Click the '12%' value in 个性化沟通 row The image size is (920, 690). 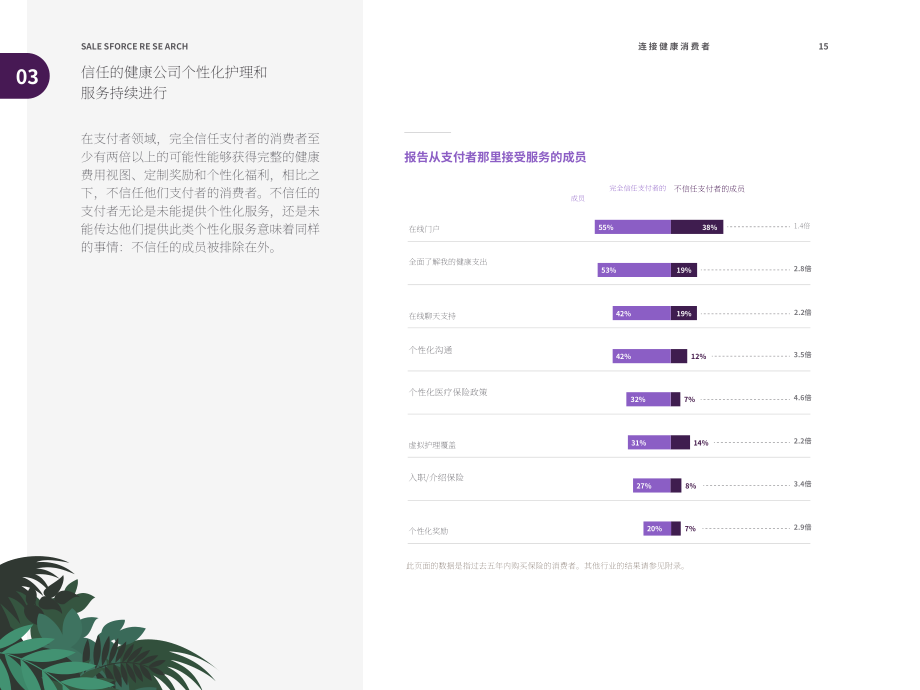[x=698, y=356]
